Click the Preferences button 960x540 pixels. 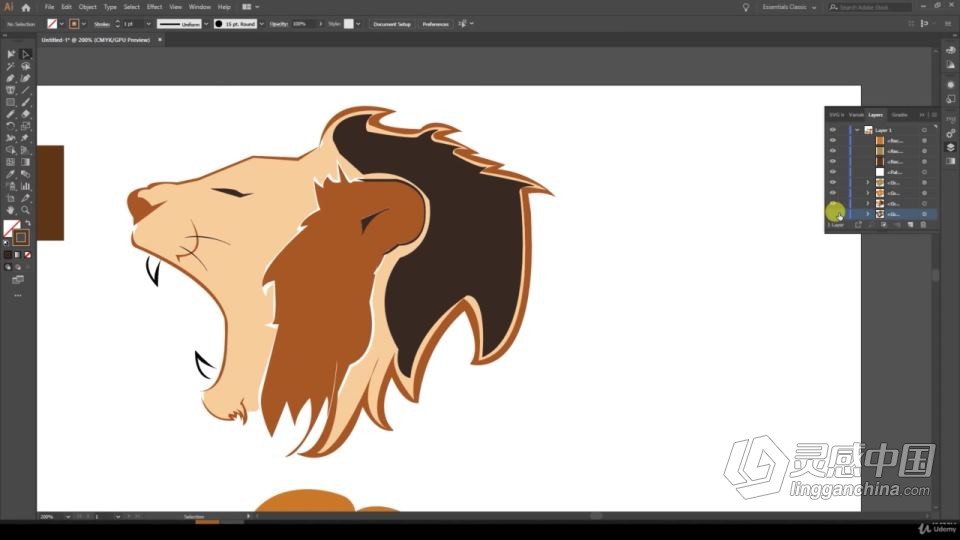click(x=435, y=24)
